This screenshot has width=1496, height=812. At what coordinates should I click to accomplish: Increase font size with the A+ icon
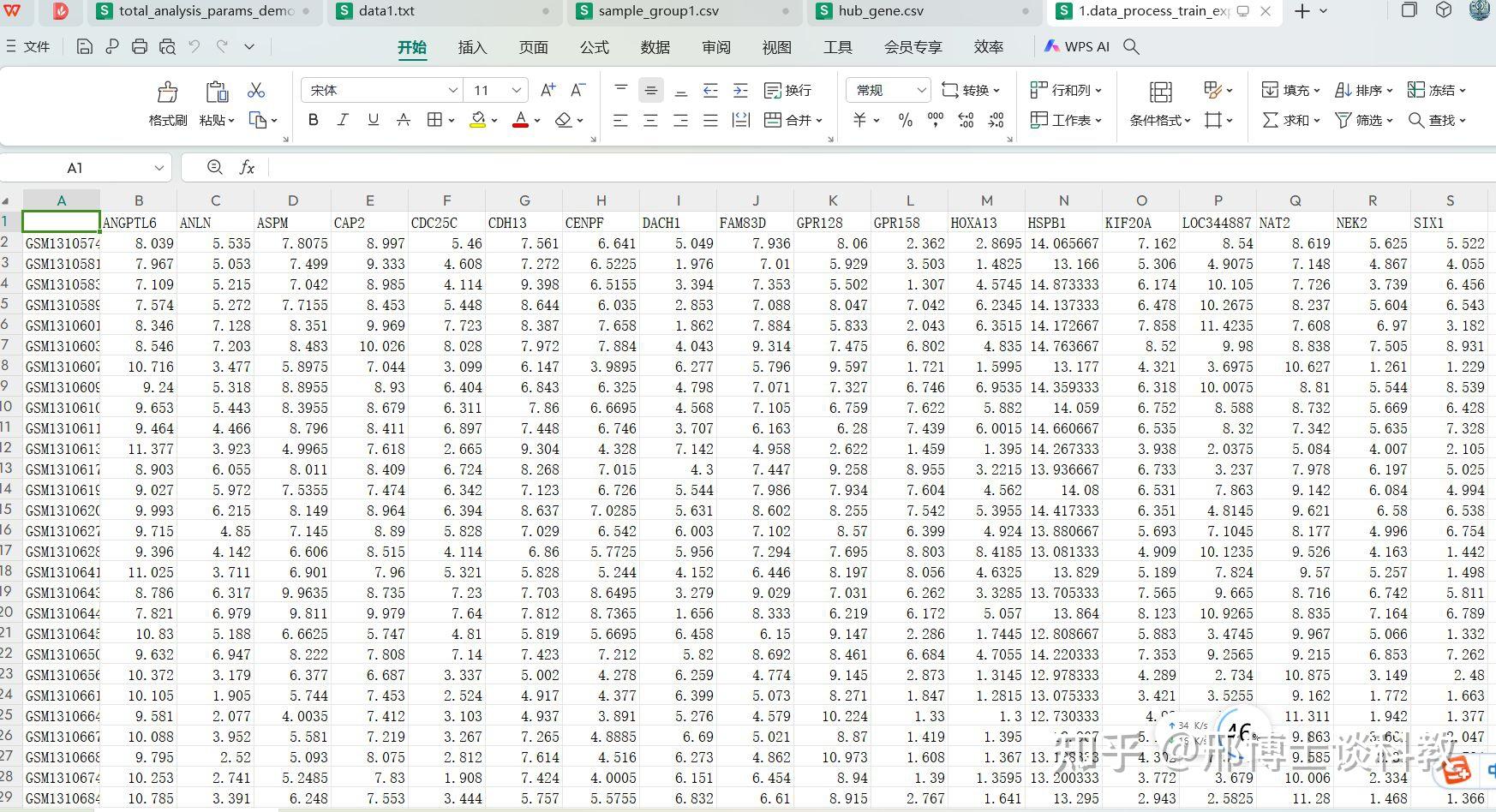pos(548,90)
